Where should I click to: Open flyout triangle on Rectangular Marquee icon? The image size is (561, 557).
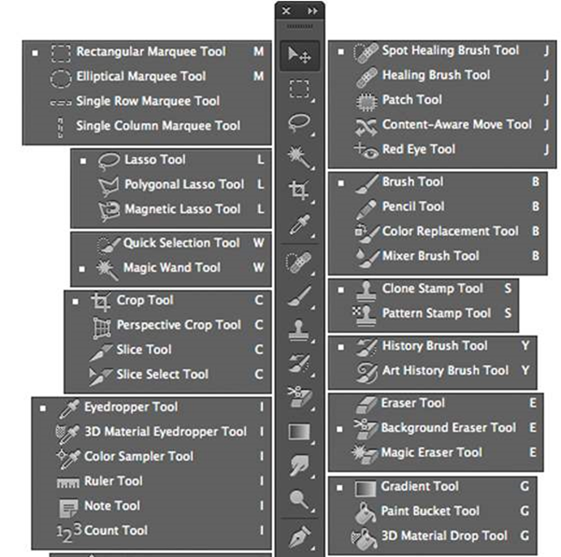tap(313, 101)
